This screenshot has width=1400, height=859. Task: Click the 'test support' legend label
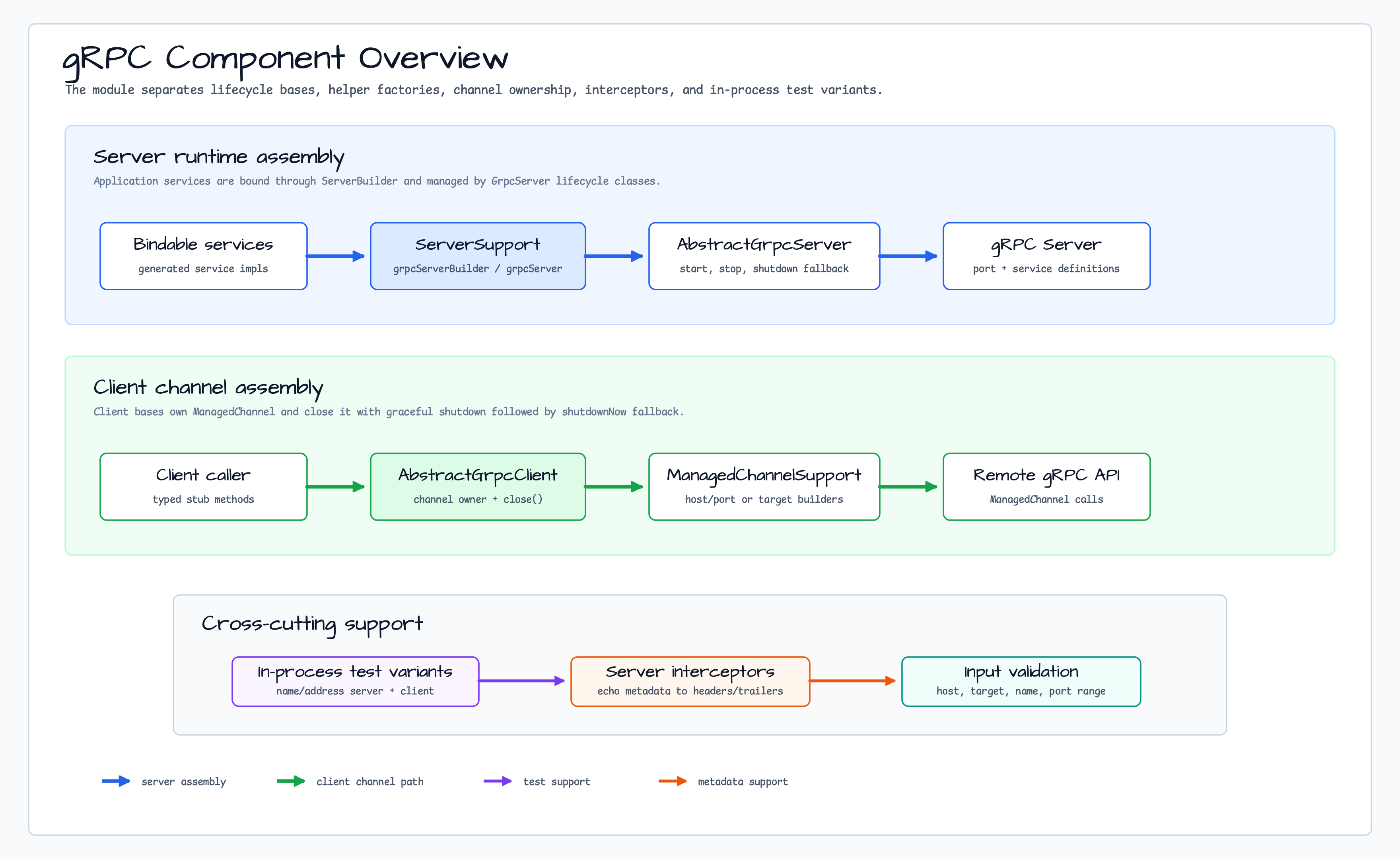556,782
